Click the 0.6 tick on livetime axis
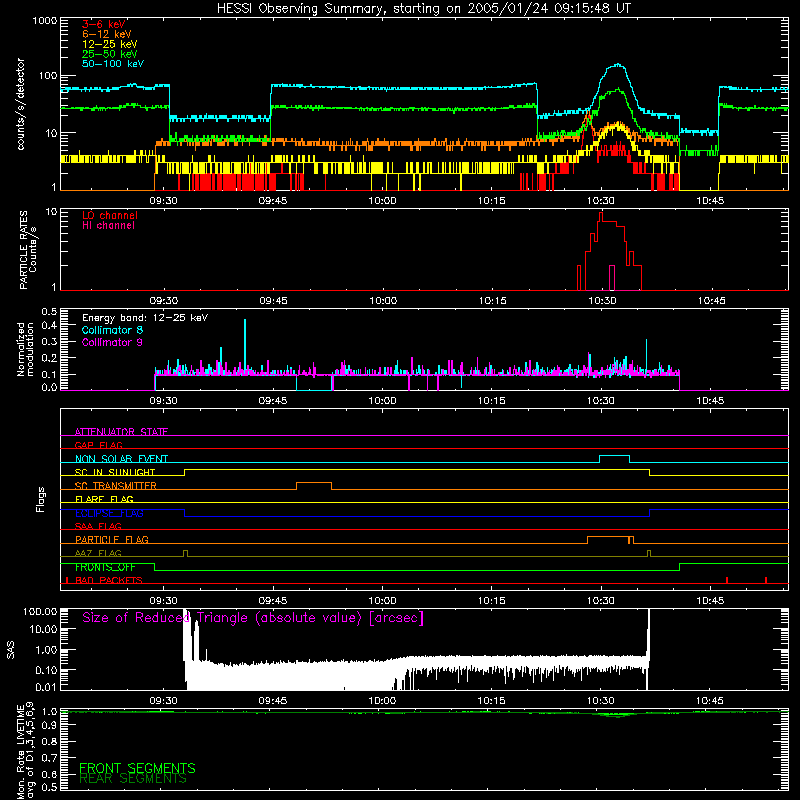 (x=49, y=774)
